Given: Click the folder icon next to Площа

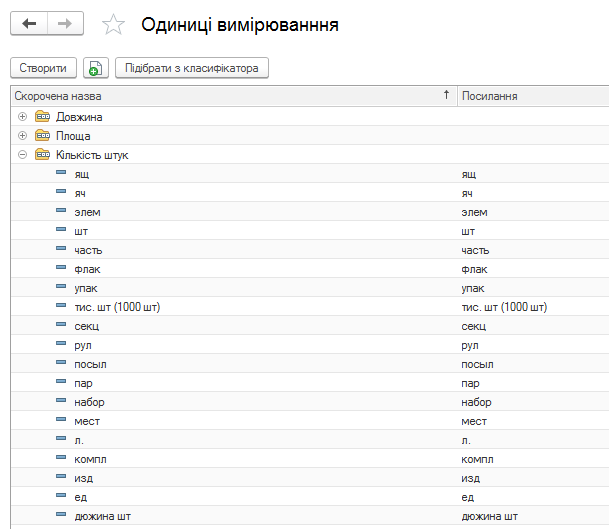Looking at the screenshot, I should (42, 136).
